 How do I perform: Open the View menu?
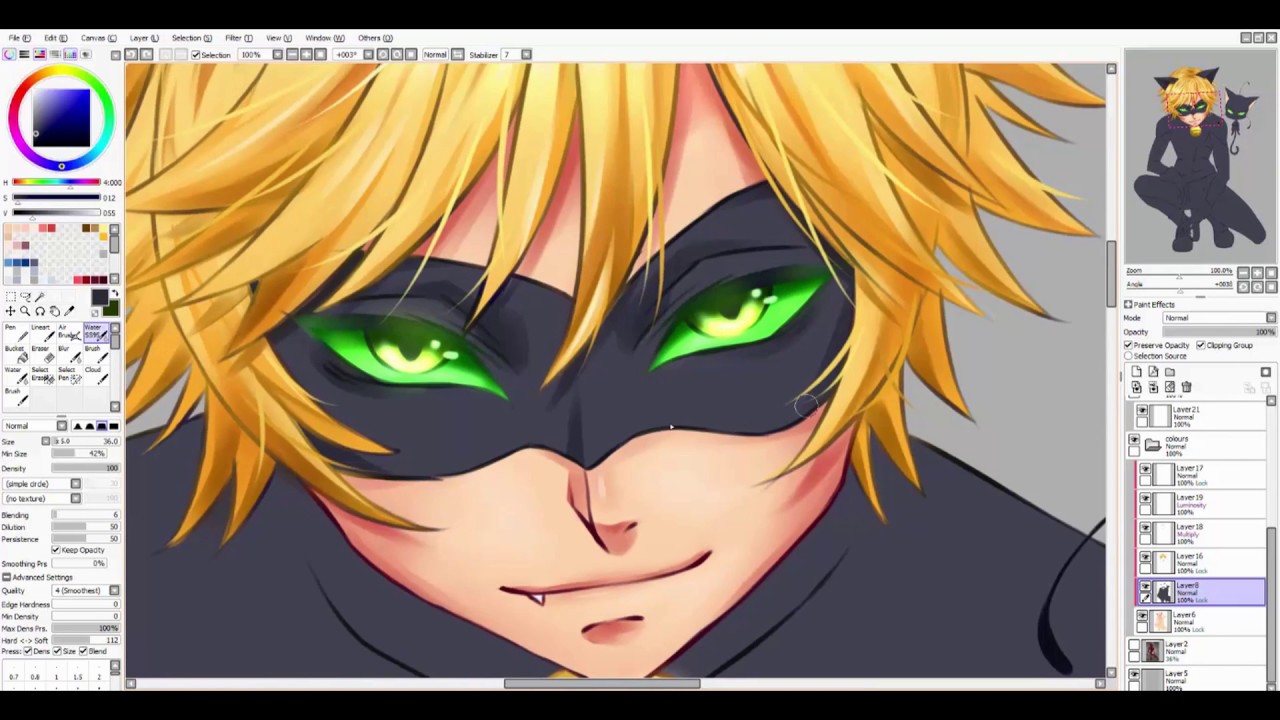coord(278,38)
